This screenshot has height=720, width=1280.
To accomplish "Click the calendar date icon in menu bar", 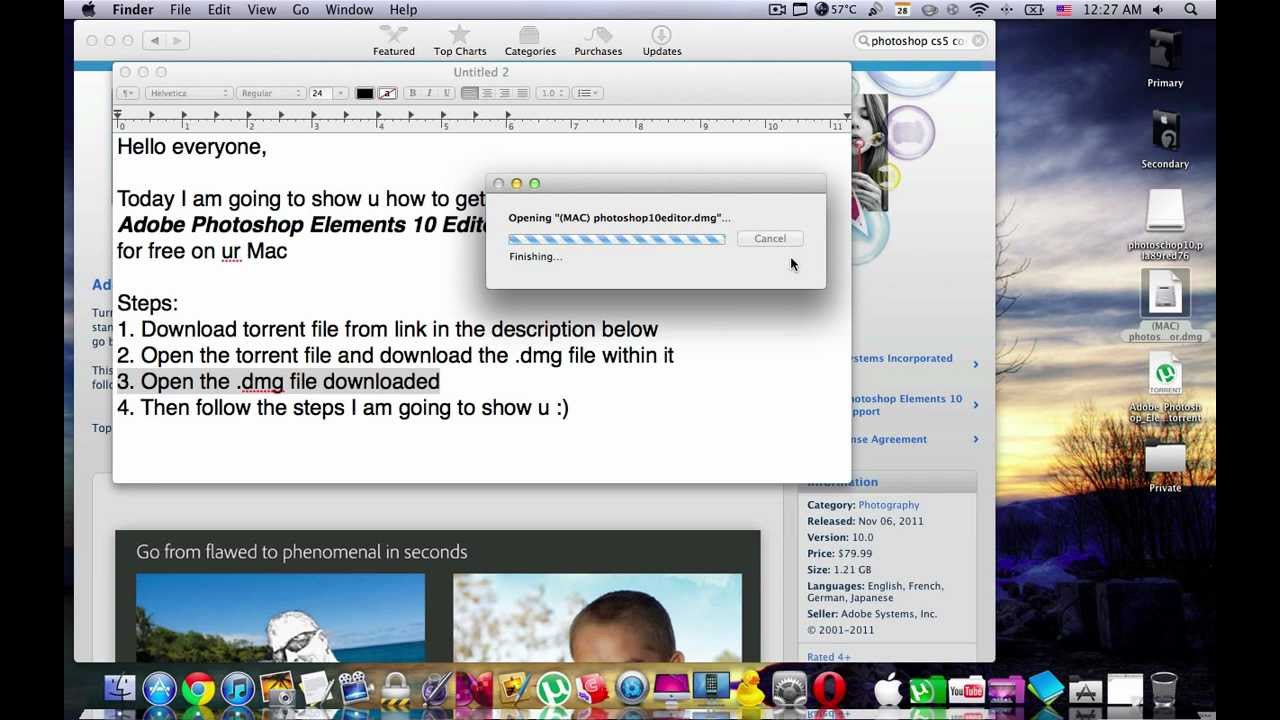I will point(903,10).
